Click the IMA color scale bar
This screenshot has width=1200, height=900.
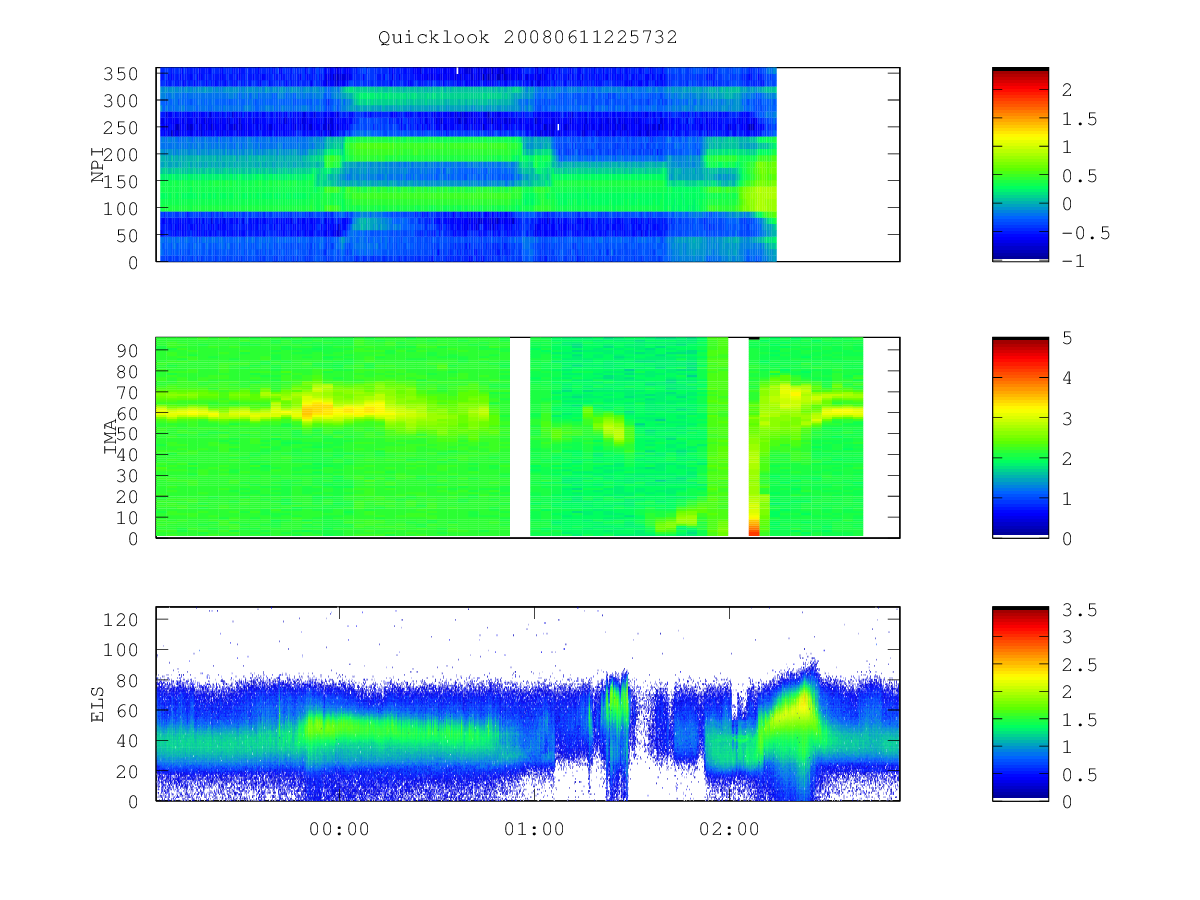pyautogui.click(x=1020, y=438)
